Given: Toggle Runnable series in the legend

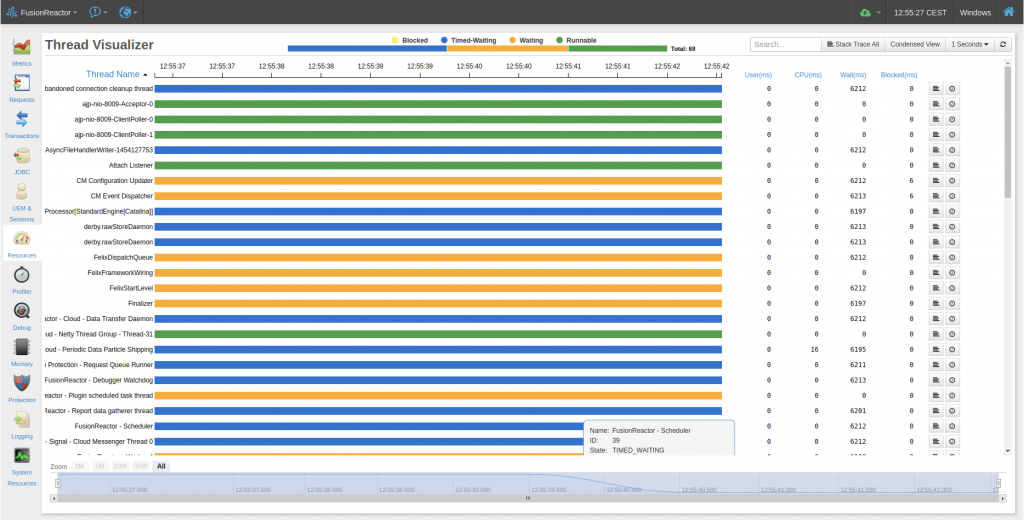Looking at the screenshot, I should pos(576,41).
